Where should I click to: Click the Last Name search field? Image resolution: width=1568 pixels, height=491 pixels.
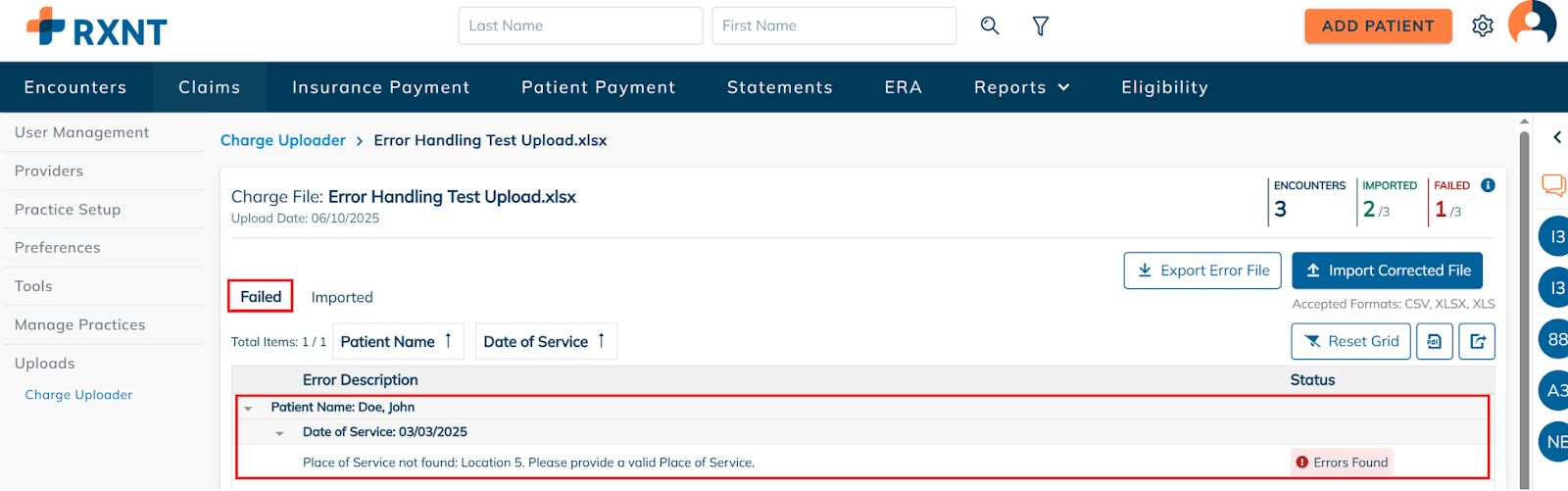tap(580, 25)
